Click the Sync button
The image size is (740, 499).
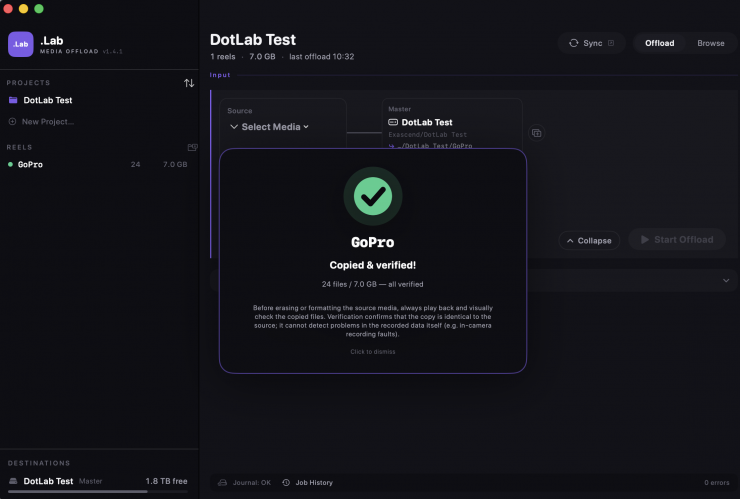592,43
